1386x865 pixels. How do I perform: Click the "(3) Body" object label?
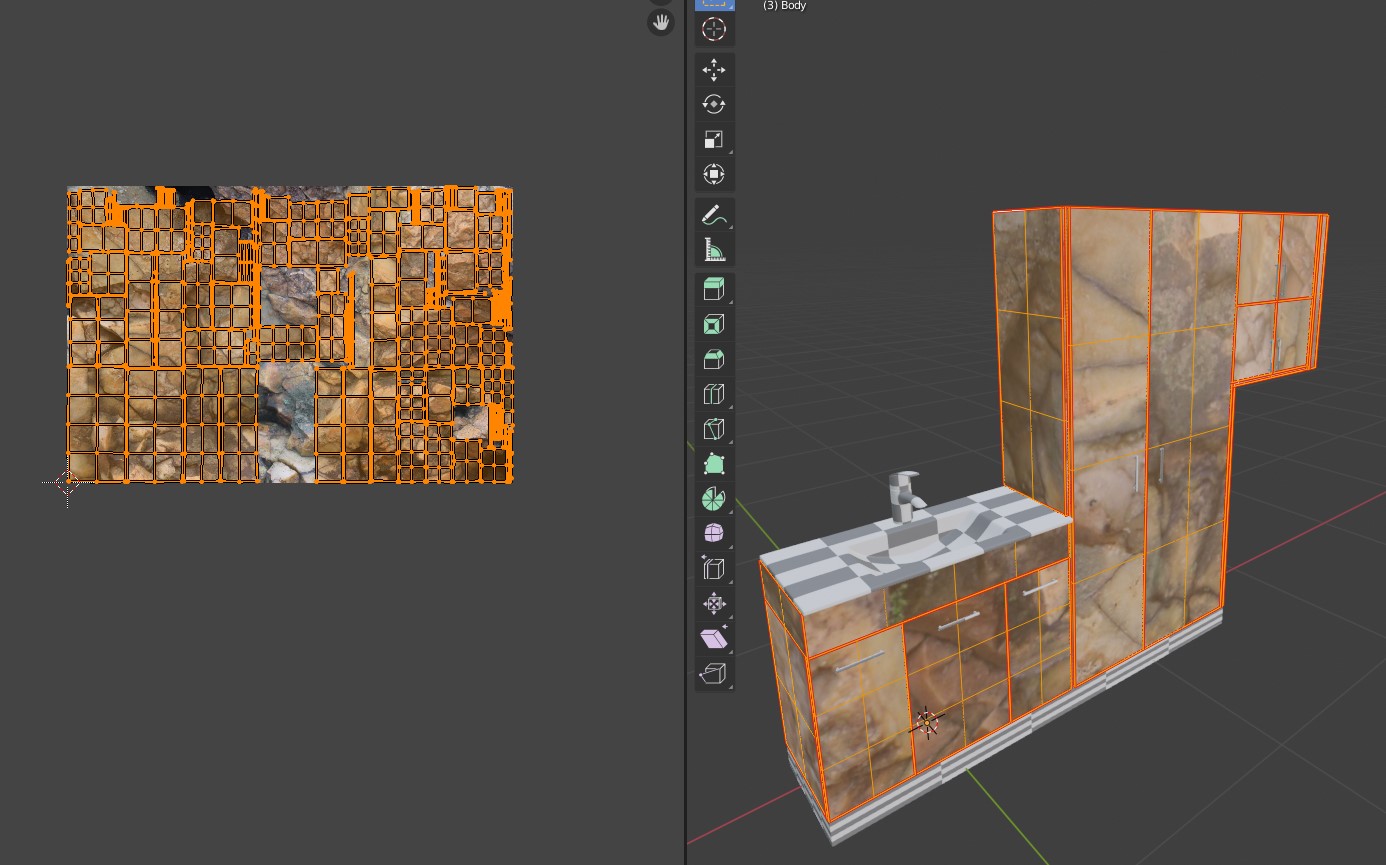[784, 6]
